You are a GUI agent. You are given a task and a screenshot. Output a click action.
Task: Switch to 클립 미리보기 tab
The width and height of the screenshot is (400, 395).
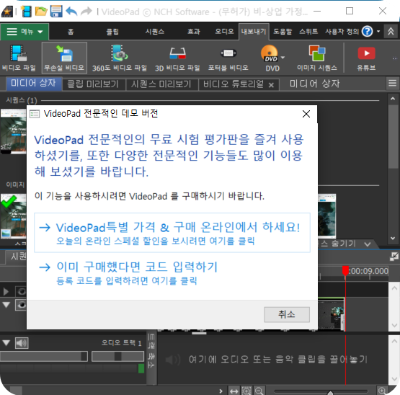coord(93,84)
